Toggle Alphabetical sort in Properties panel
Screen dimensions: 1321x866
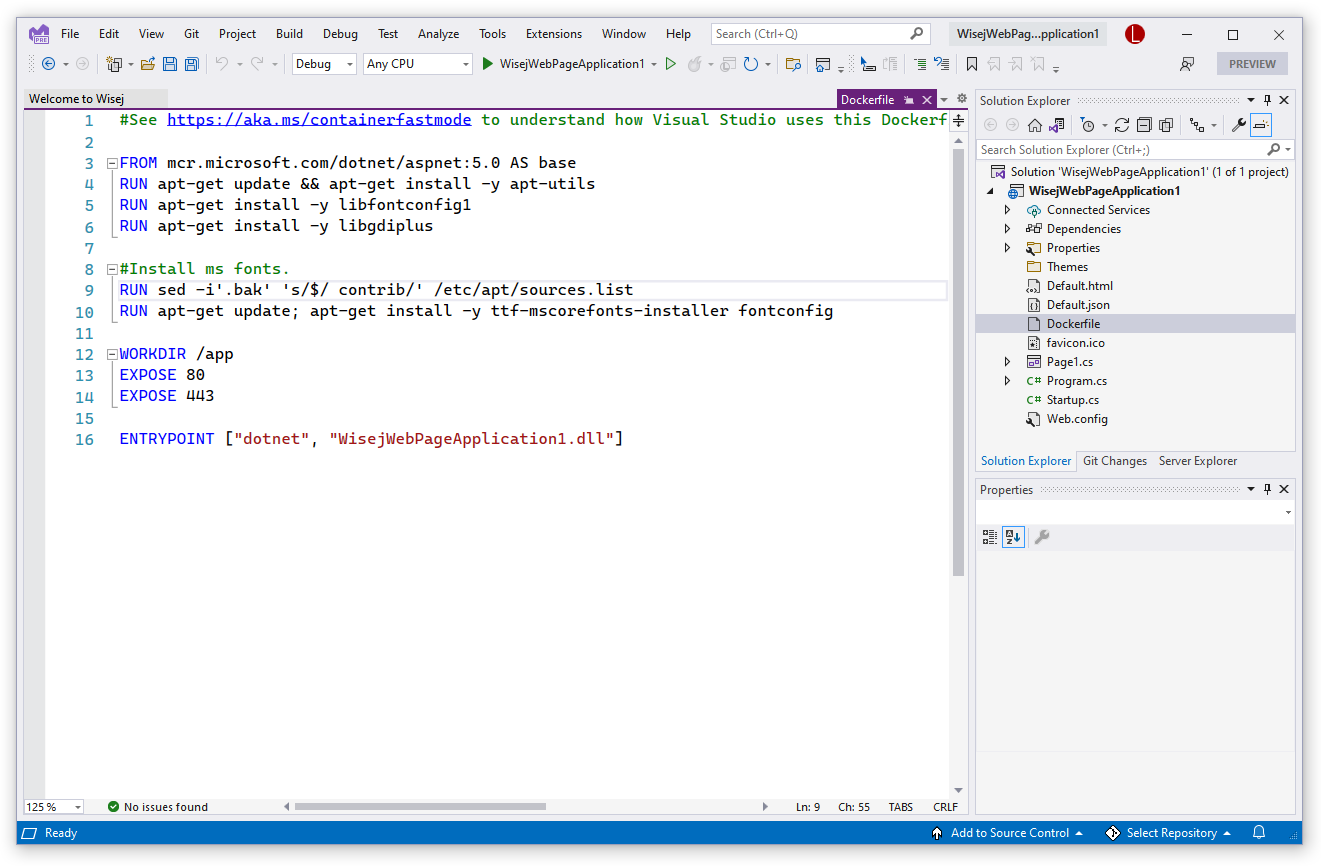coord(1013,537)
